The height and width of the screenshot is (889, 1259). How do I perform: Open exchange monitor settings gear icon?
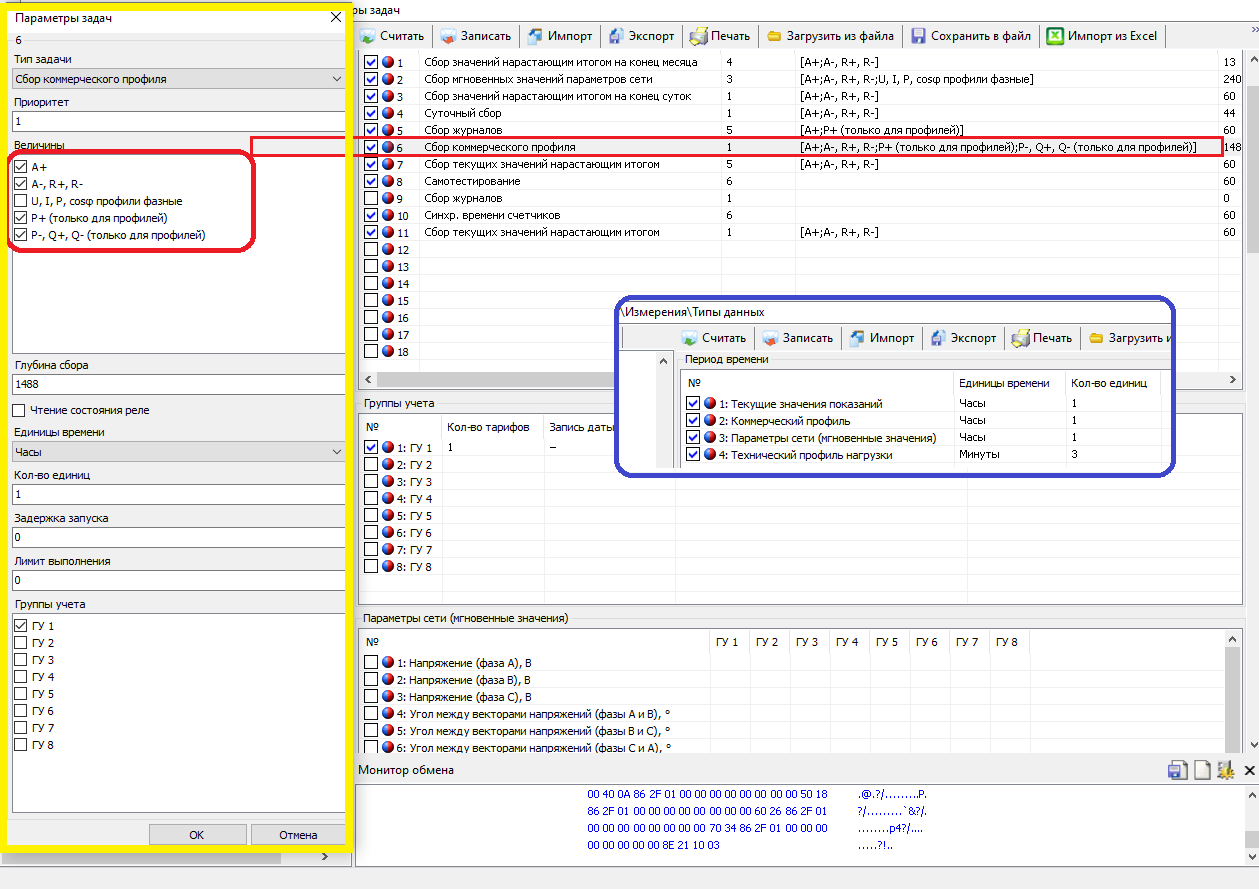1226,770
